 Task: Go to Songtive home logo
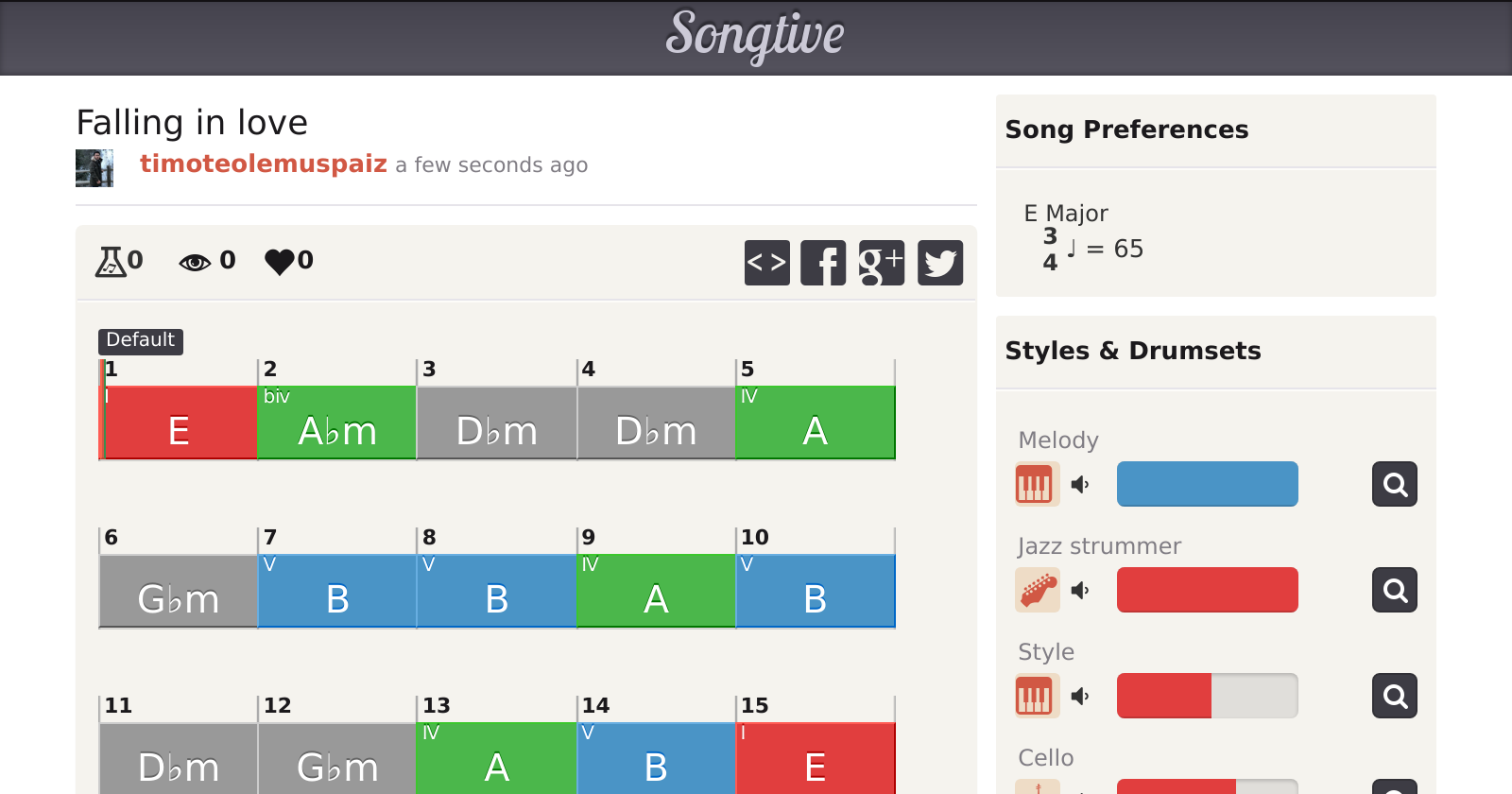click(x=755, y=36)
